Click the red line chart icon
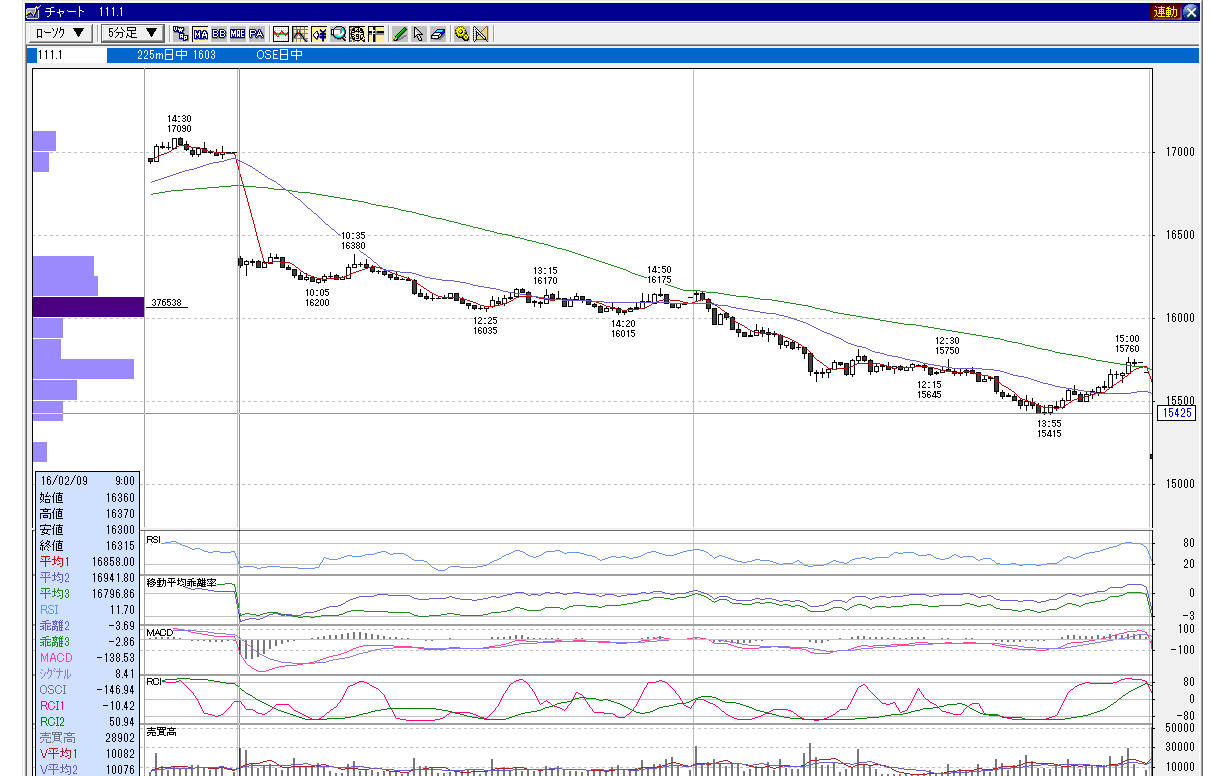Image resolution: width=1225 pixels, height=776 pixels. (282, 34)
